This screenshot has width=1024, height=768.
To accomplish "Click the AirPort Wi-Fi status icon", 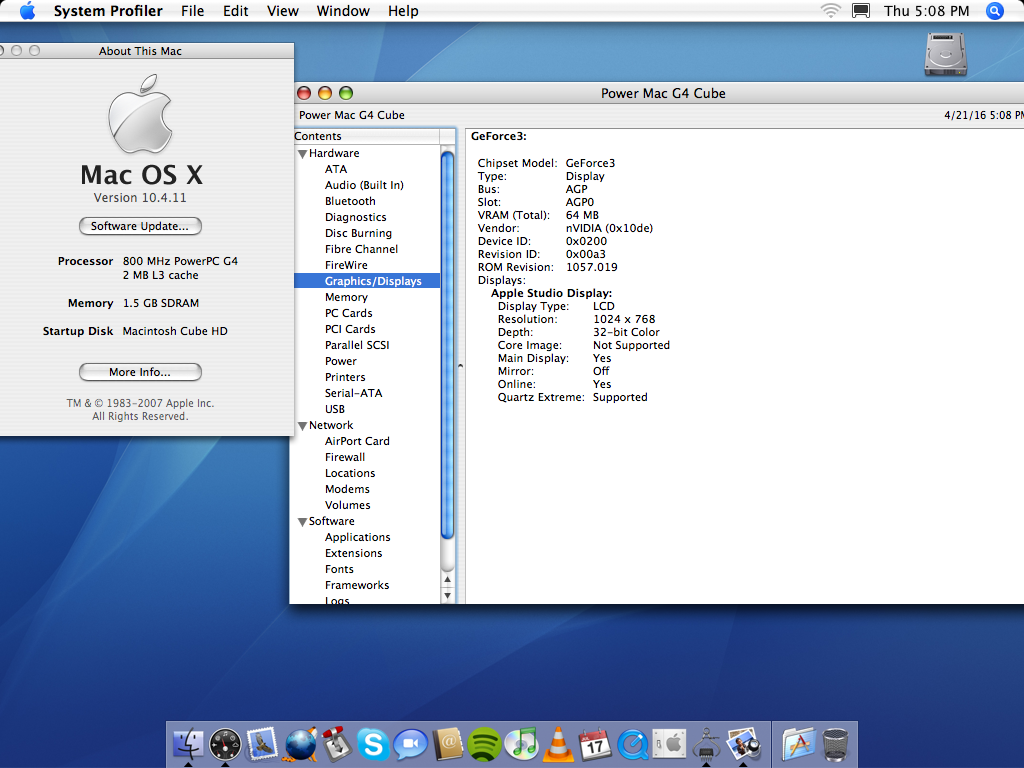I will pyautogui.click(x=830, y=11).
